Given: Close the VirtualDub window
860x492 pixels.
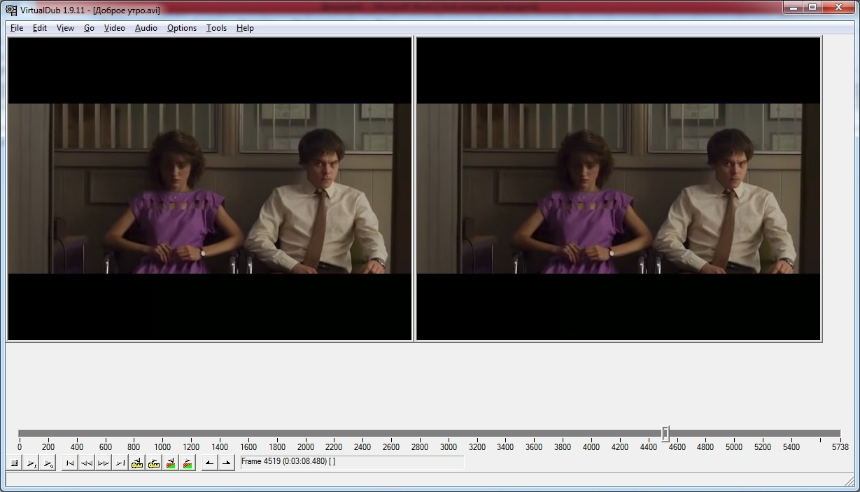Looking at the screenshot, I should tap(839, 7).
